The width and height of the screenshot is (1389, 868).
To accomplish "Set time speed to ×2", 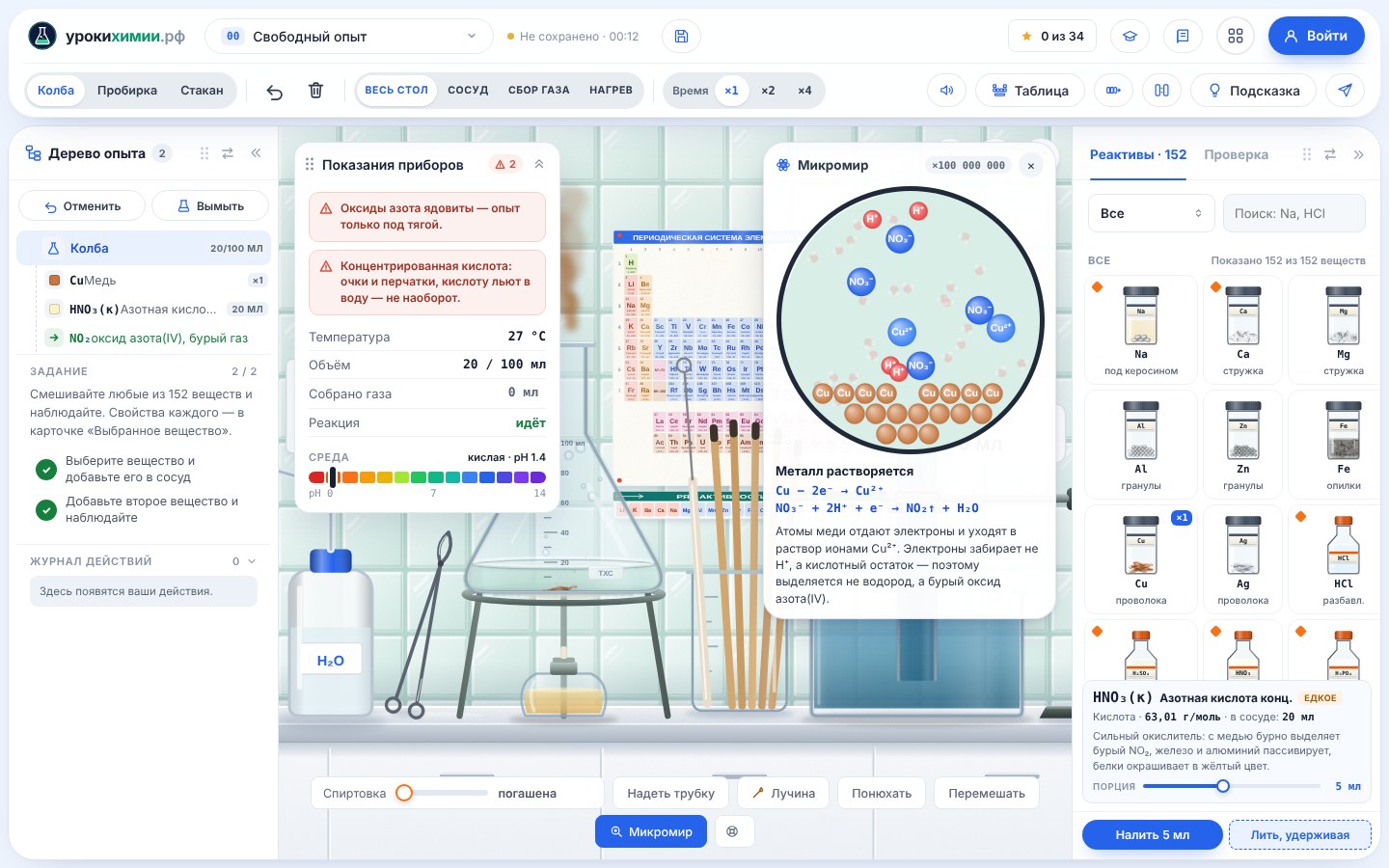I will click(768, 91).
